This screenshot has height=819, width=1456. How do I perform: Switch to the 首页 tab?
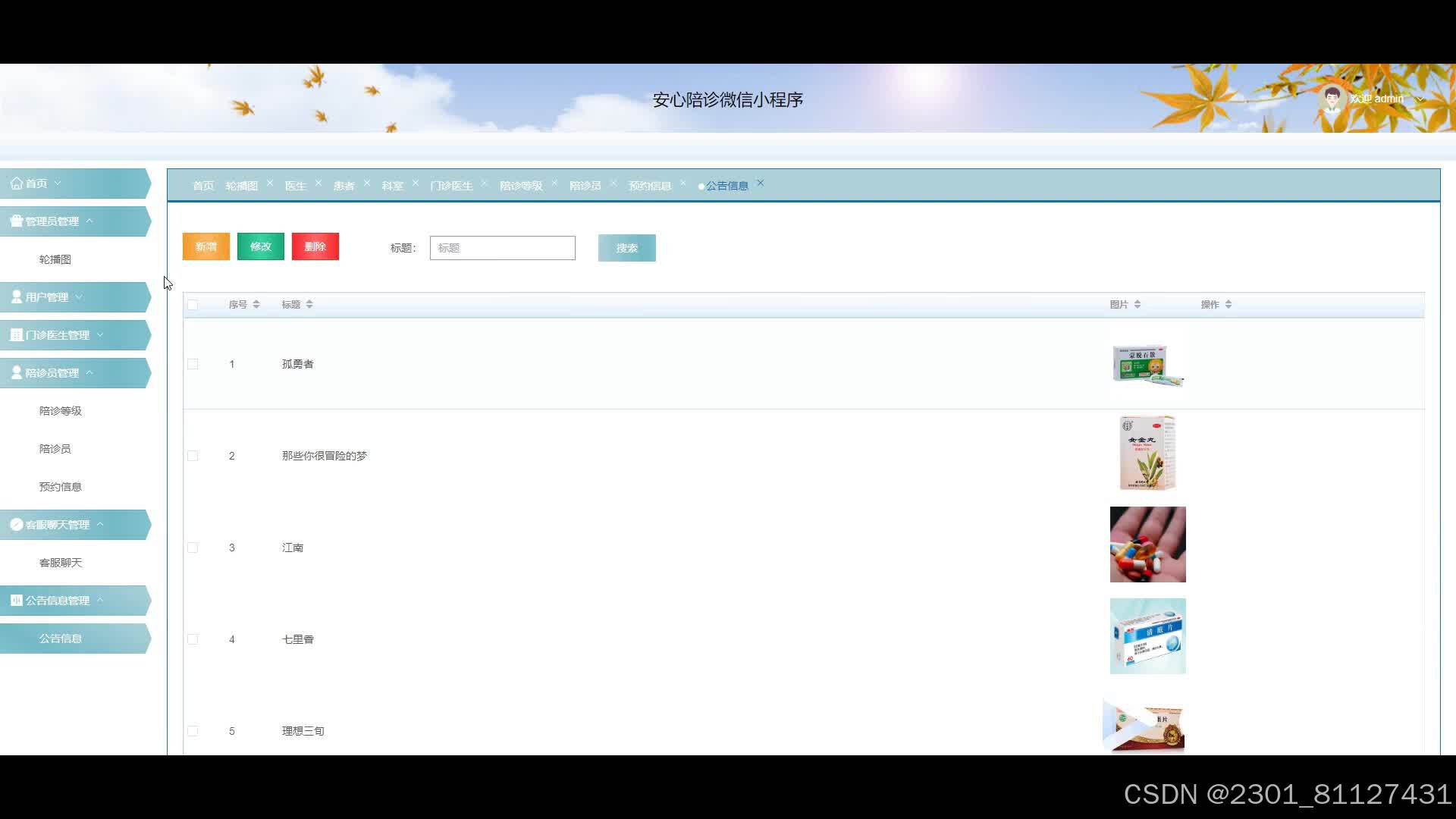(203, 186)
